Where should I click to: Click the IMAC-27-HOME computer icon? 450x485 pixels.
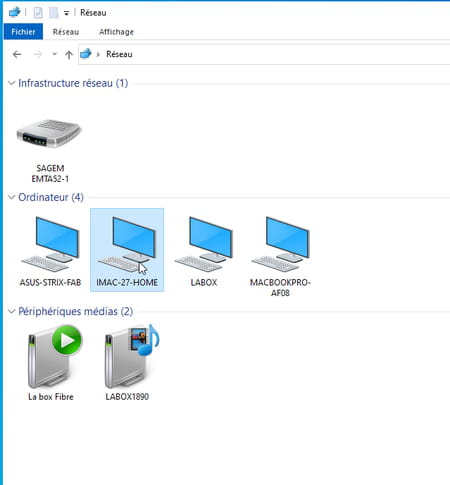127,250
